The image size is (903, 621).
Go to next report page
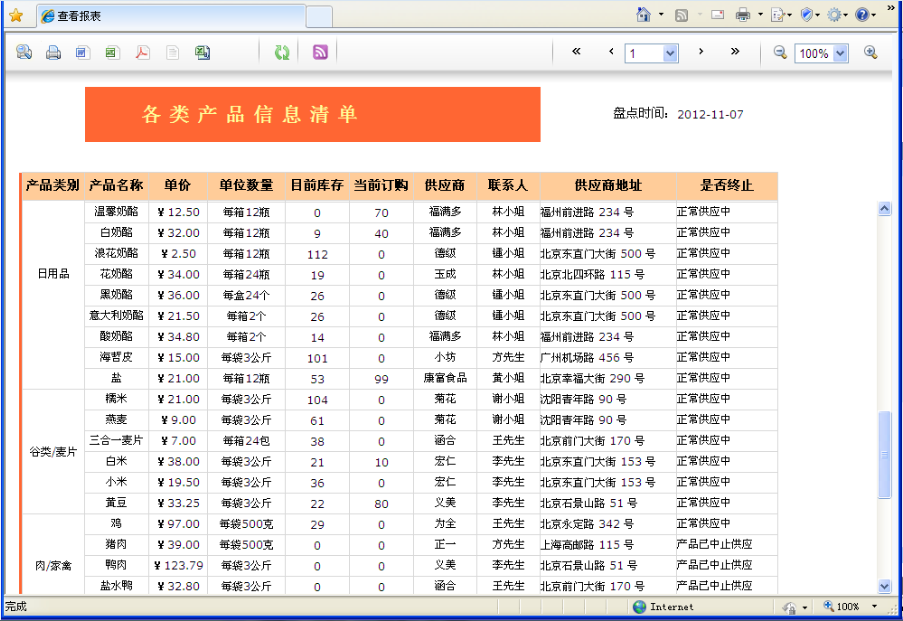tap(701, 51)
